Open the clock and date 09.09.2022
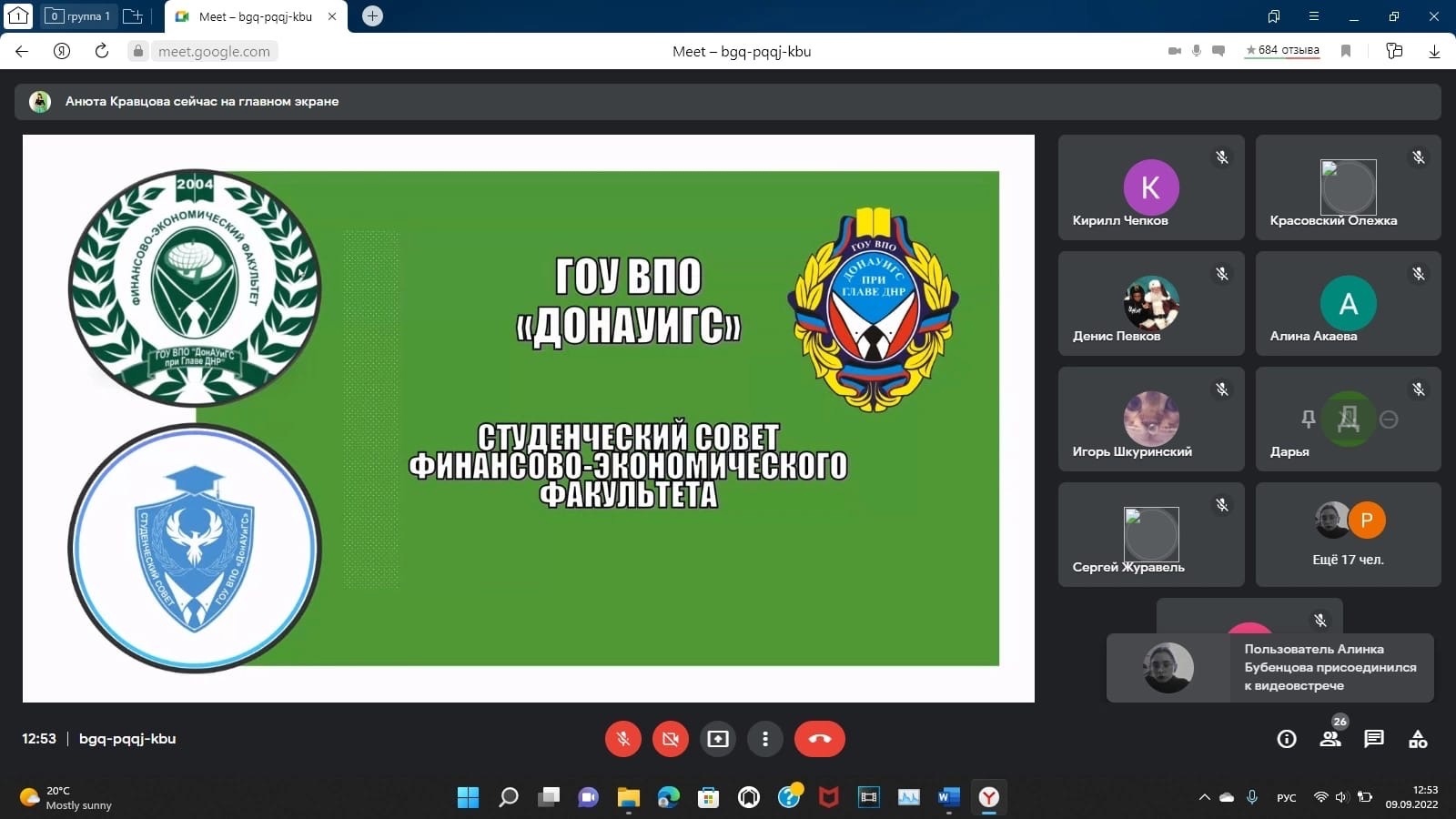 pyautogui.click(x=1412, y=797)
